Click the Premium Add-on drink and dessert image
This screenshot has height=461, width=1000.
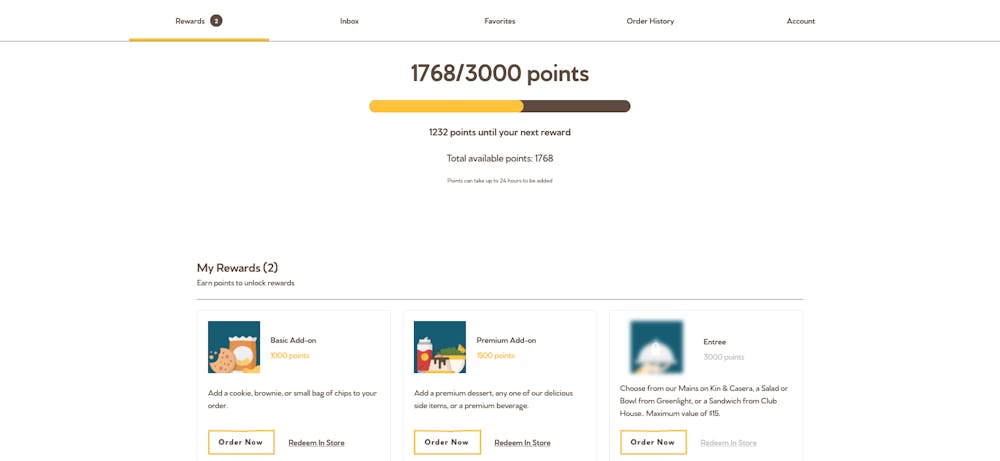click(x=440, y=347)
